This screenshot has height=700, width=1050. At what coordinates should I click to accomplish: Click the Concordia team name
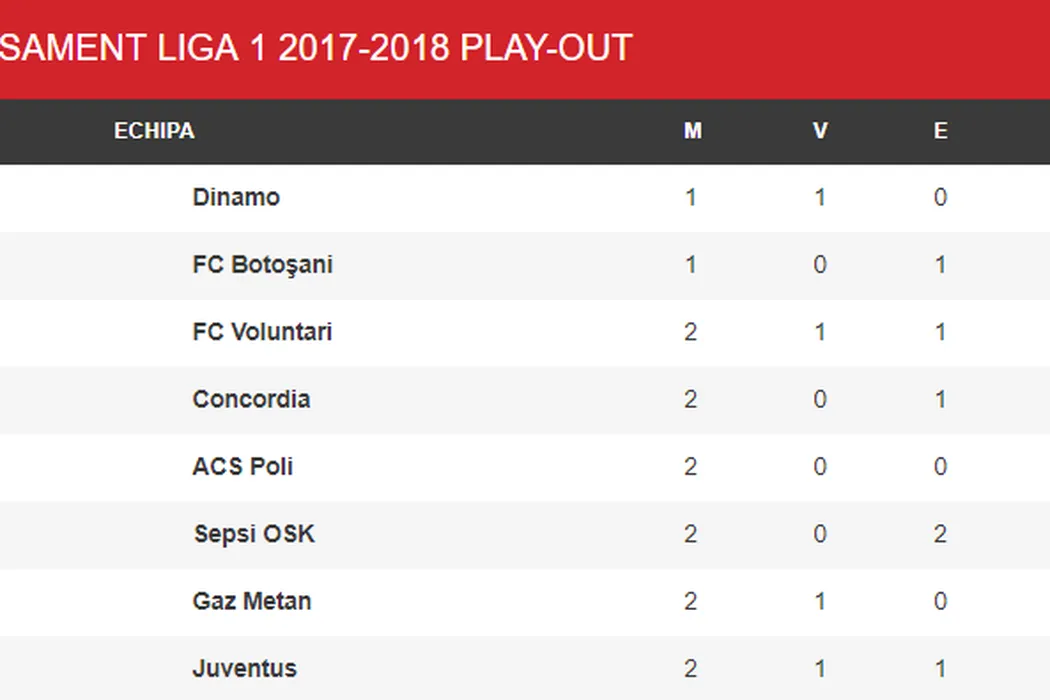(251, 399)
